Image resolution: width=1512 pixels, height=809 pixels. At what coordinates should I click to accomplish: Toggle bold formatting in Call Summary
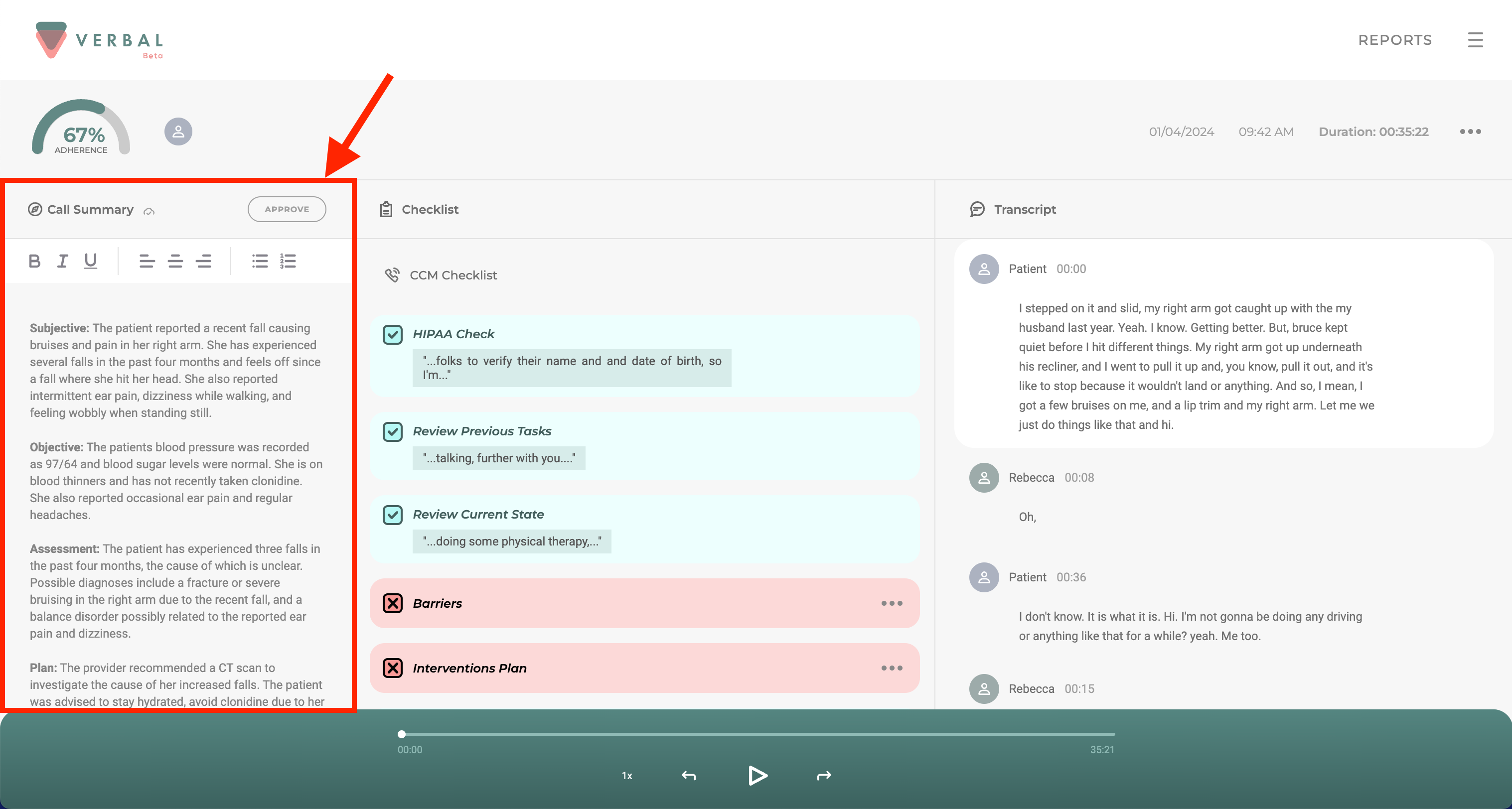click(34, 261)
